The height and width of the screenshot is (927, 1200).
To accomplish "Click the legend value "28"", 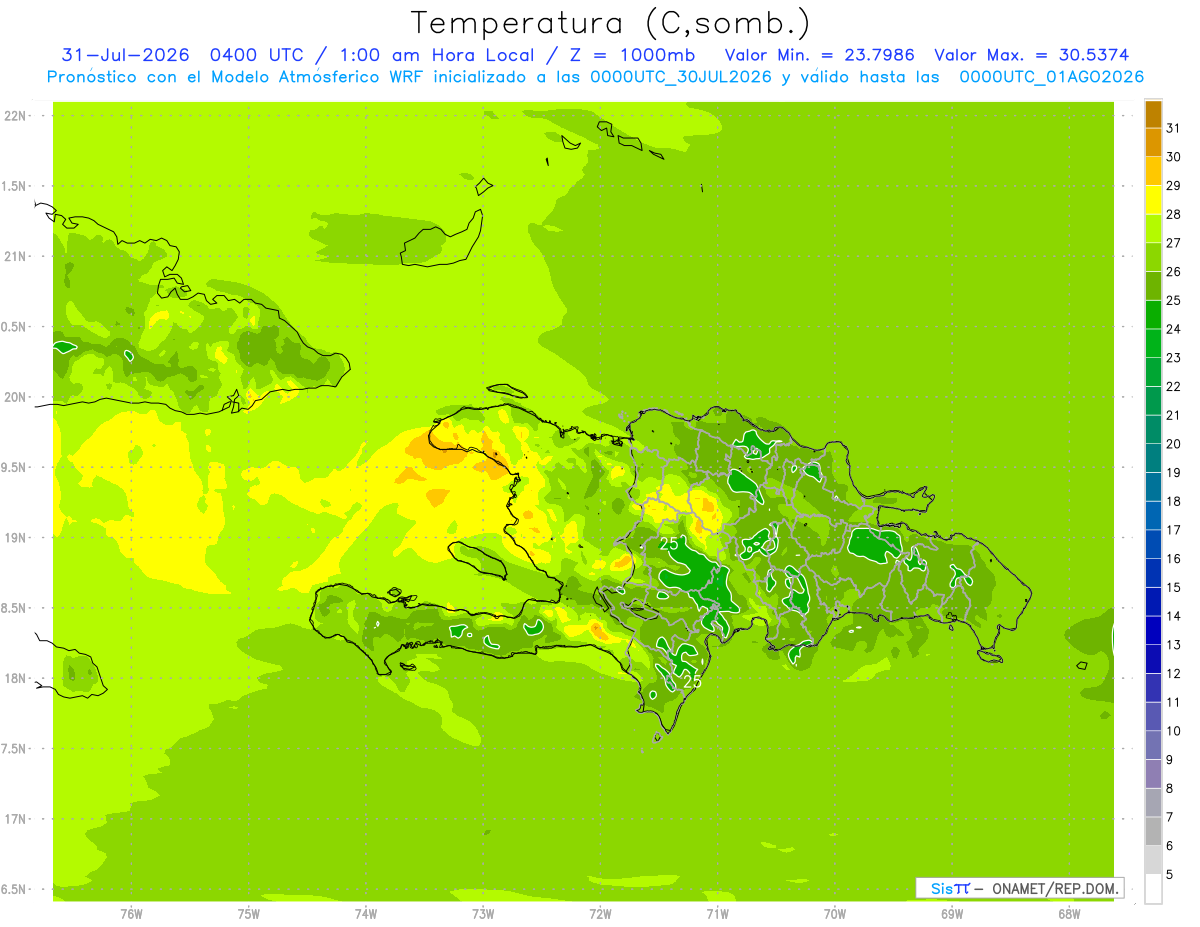I will point(1173,214).
